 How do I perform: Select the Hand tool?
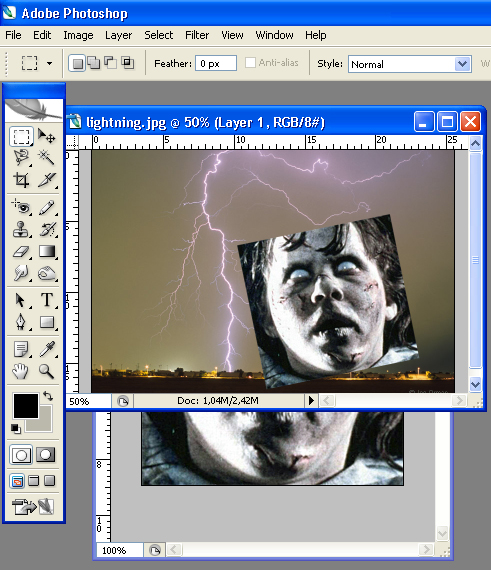(x=21, y=371)
